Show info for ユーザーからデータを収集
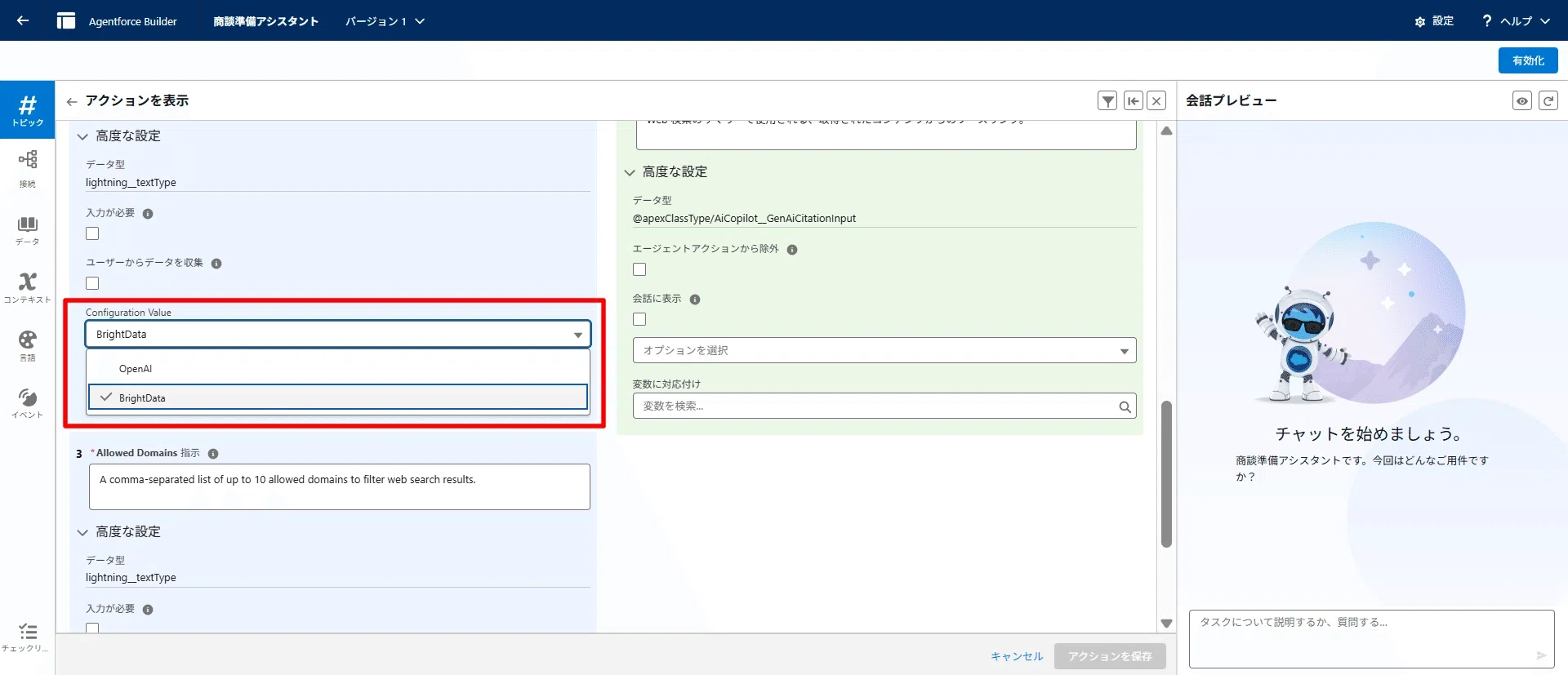This screenshot has width=1568, height=675. point(216,264)
